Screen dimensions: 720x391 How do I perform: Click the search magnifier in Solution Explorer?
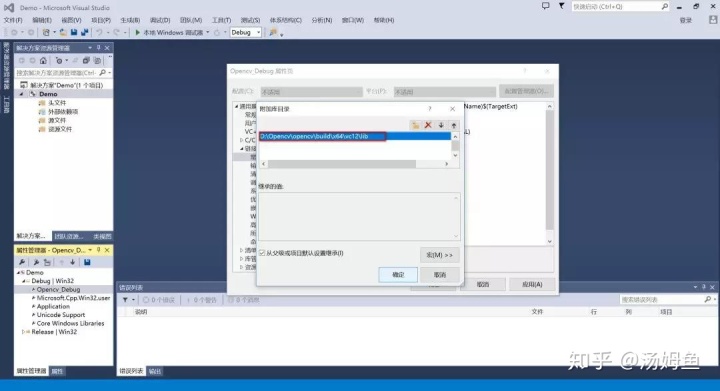(102, 73)
